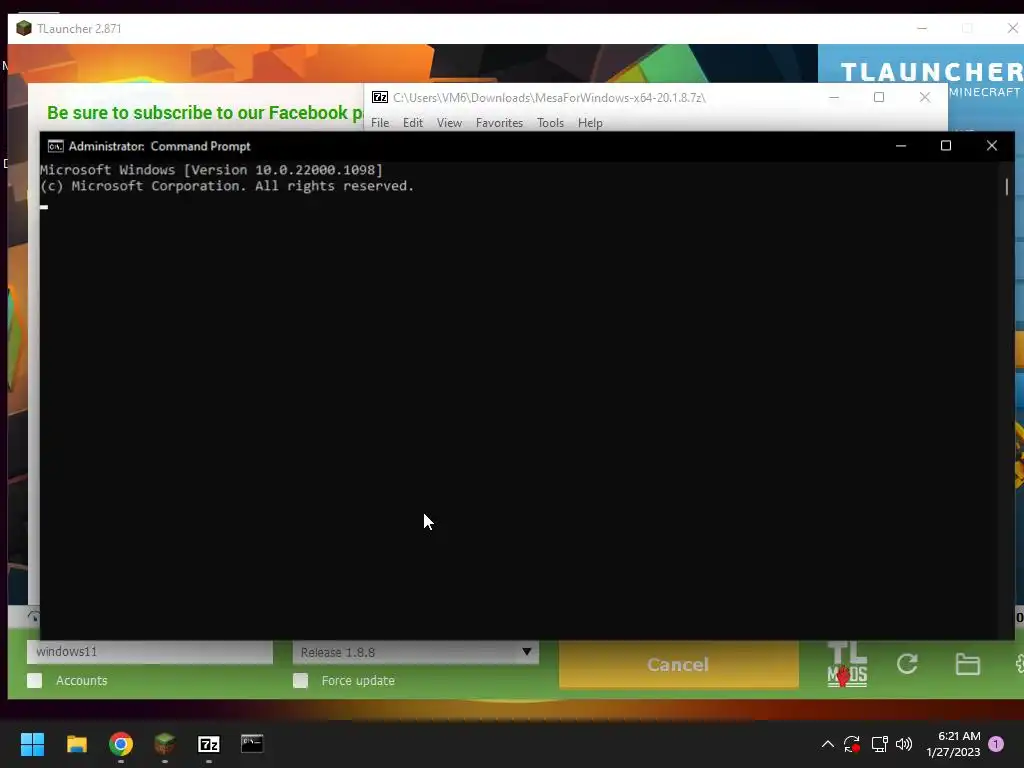Screen dimensions: 1024x768
Task: Click the refresh icon in TLauncher
Action: 907,664
